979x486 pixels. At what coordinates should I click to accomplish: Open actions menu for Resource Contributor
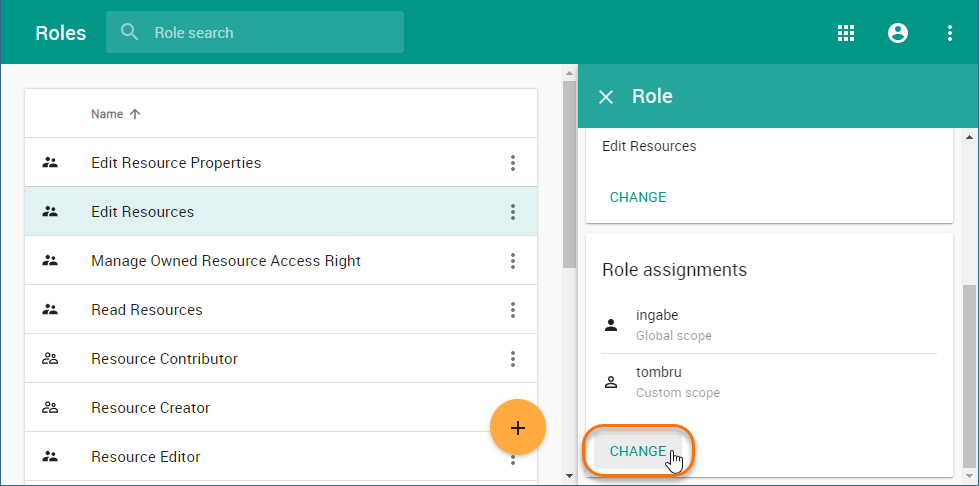(513, 359)
